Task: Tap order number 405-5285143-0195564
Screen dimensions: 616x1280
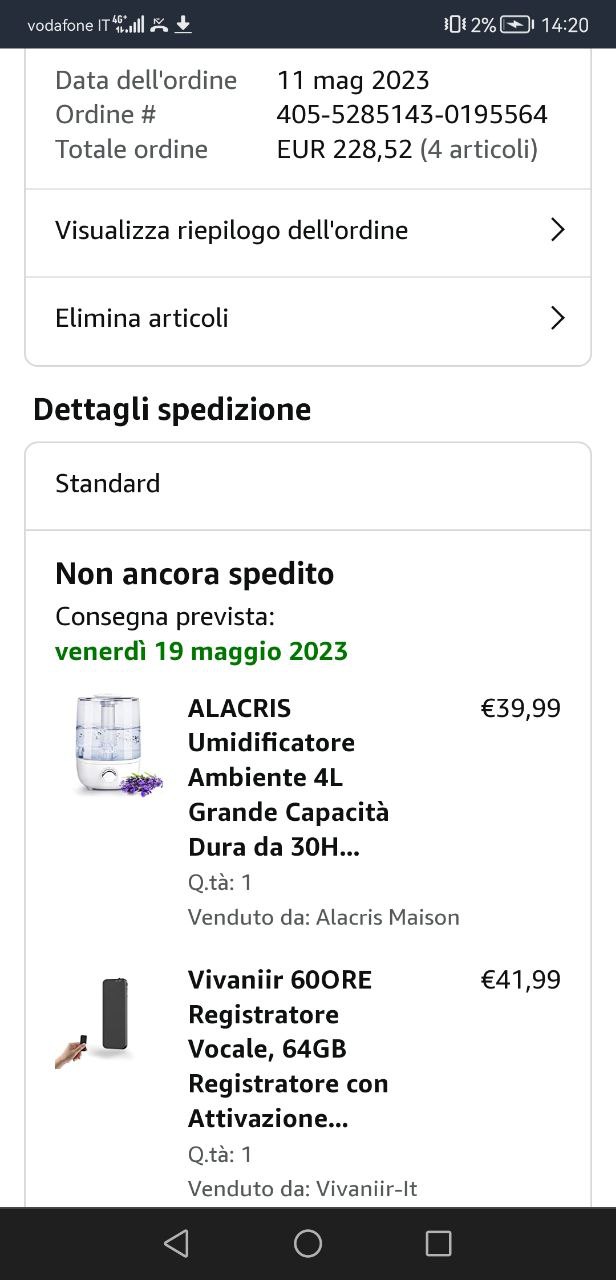Action: click(412, 115)
